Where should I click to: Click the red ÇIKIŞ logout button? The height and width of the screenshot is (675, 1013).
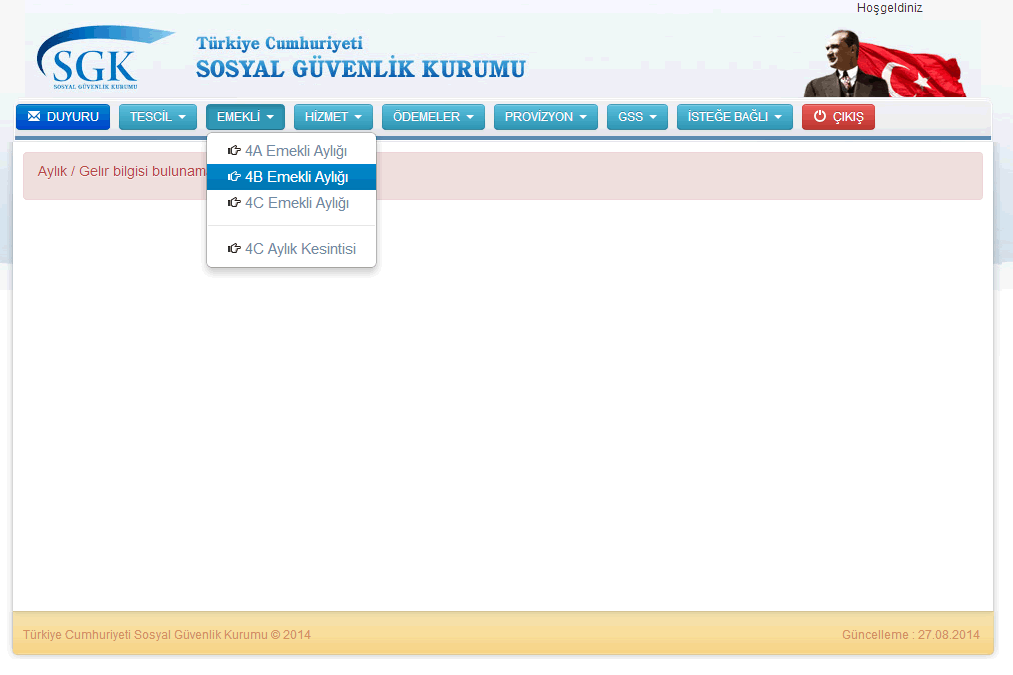point(839,117)
